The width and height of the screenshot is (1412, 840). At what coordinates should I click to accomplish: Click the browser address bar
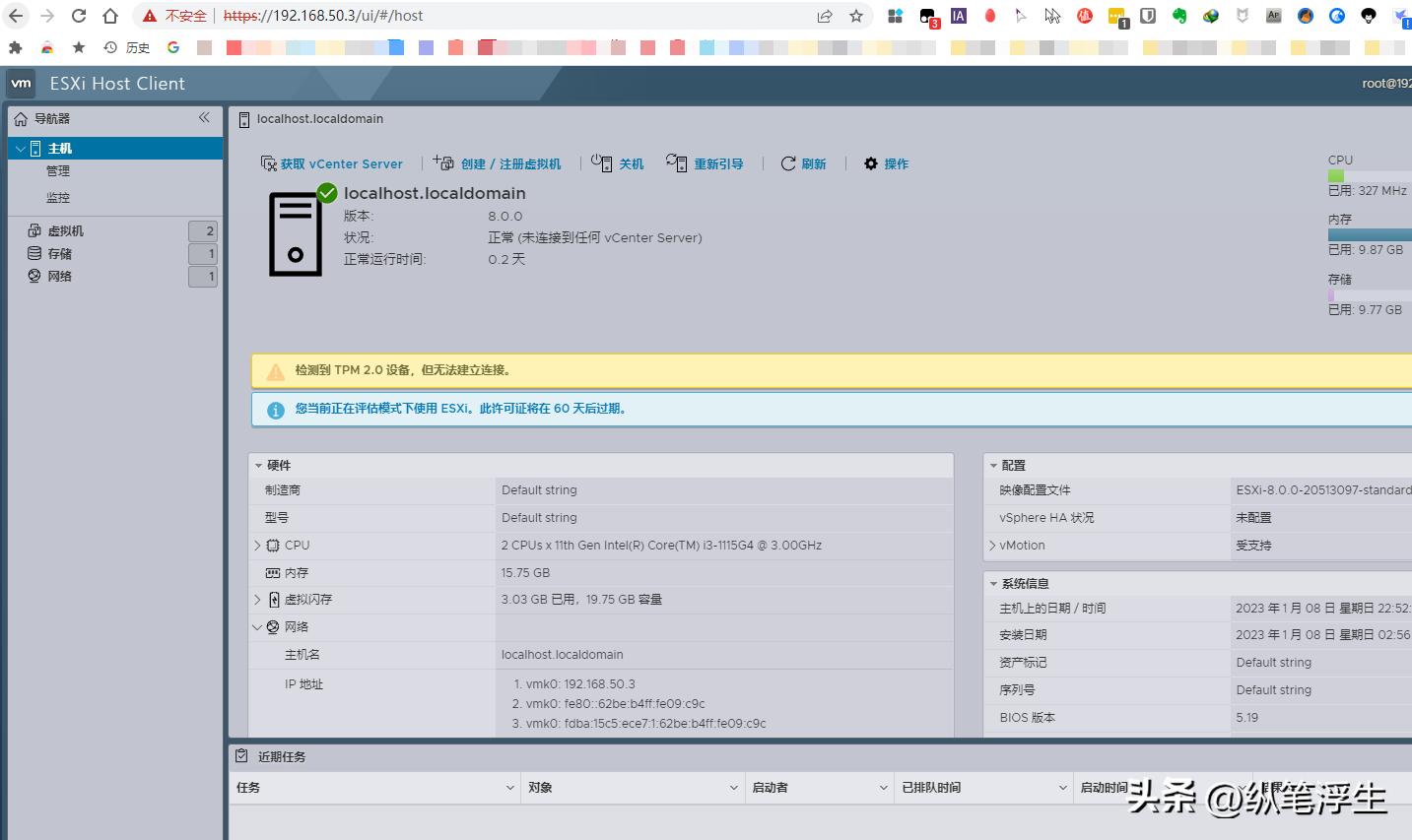394,16
